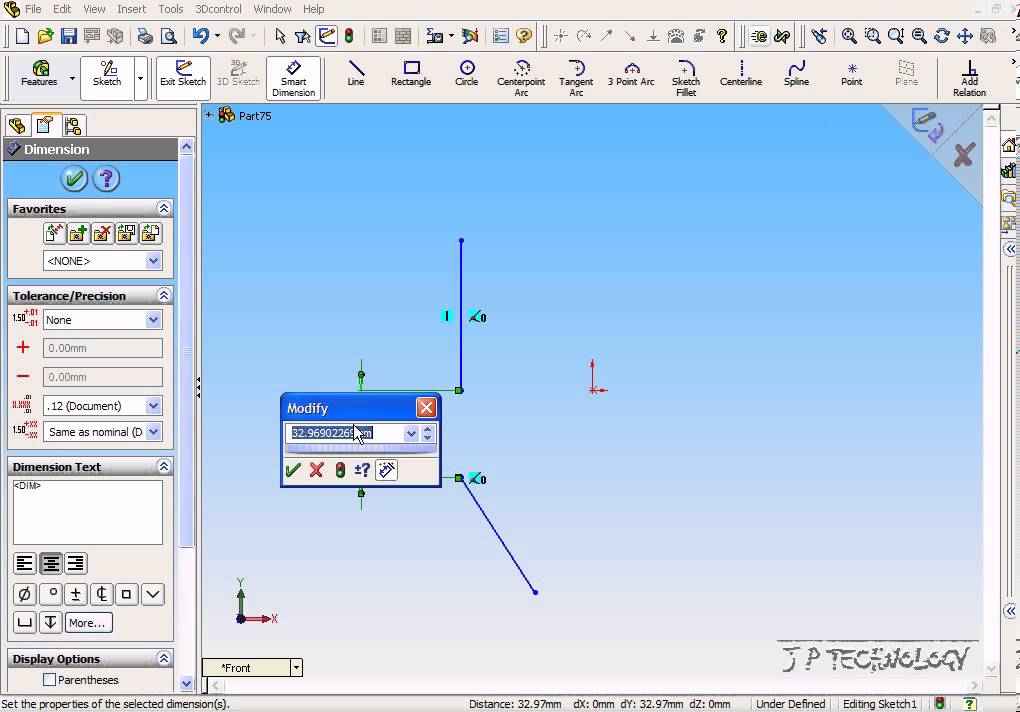
Task: Select the Circle sketch tool
Action: tap(466, 73)
